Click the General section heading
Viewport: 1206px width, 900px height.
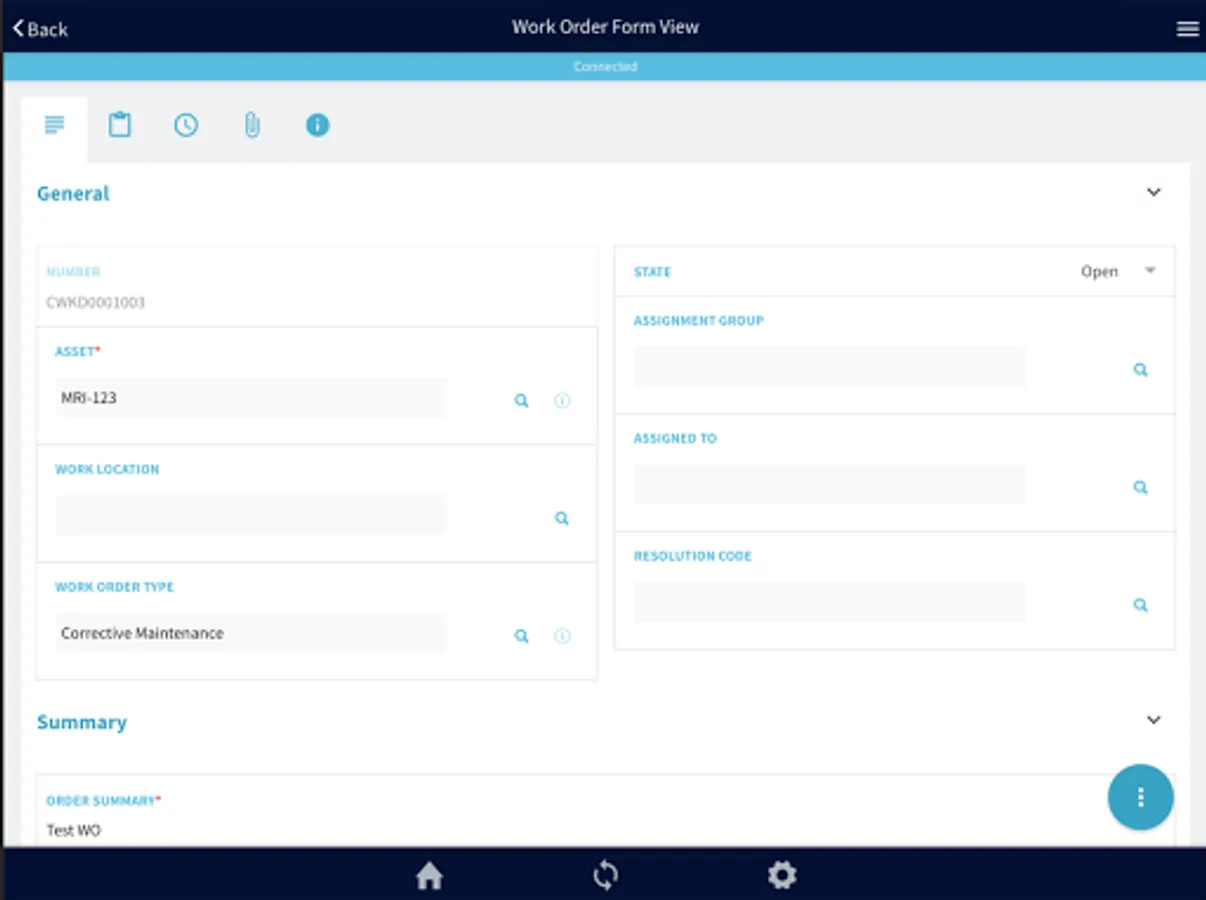pyautogui.click(x=73, y=194)
